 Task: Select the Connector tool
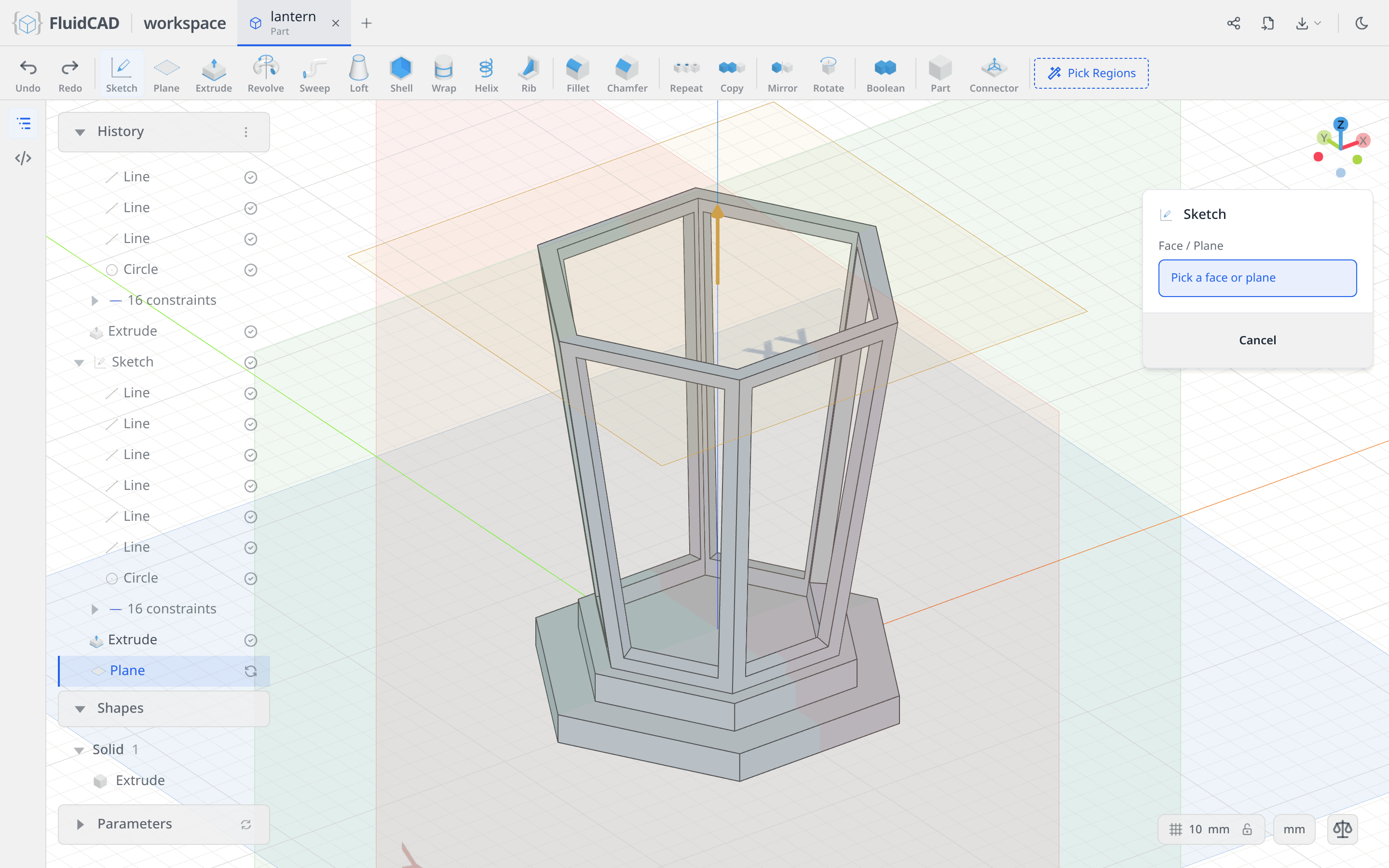click(994, 74)
